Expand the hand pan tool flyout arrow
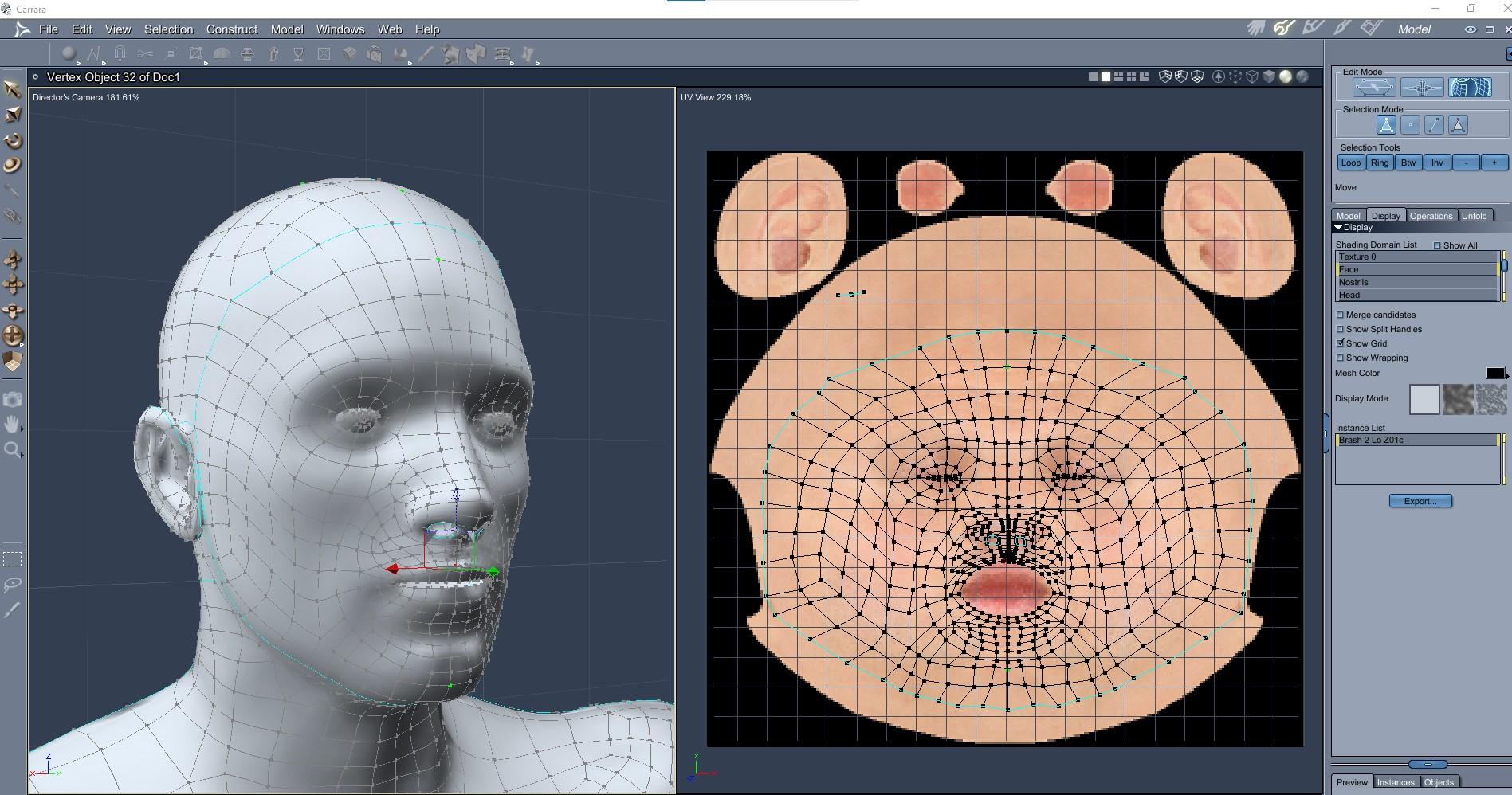The image size is (1512, 795). (x=22, y=429)
